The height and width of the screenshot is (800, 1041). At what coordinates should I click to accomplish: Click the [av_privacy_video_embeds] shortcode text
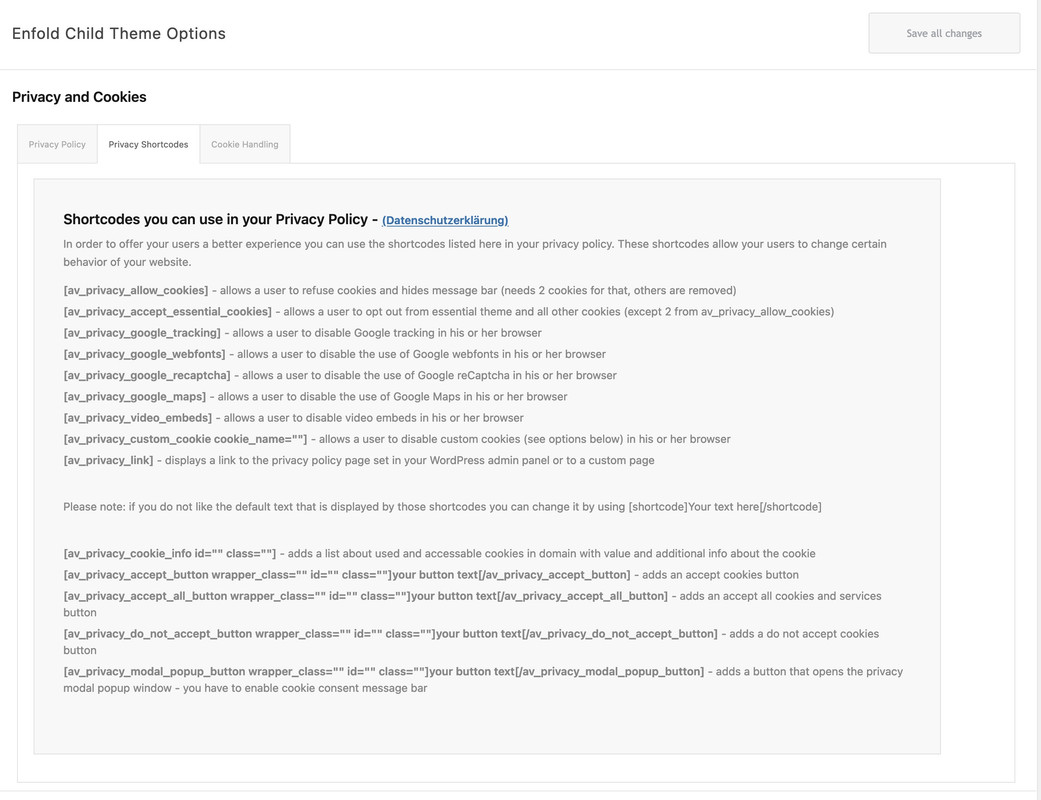pyautogui.click(x=137, y=418)
